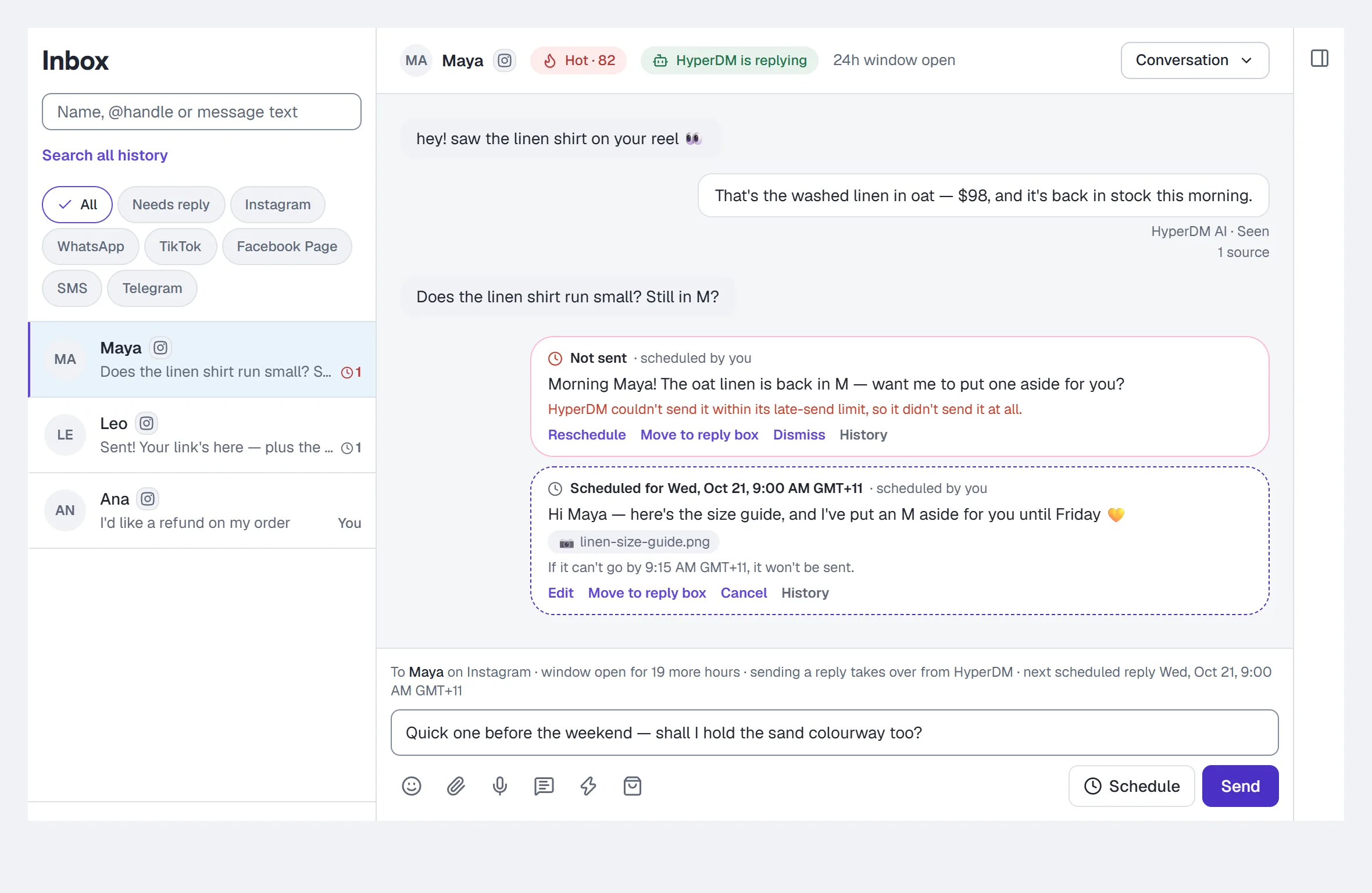
Task: Focus the inbox search field
Action: pyautogui.click(x=202, y=112)
